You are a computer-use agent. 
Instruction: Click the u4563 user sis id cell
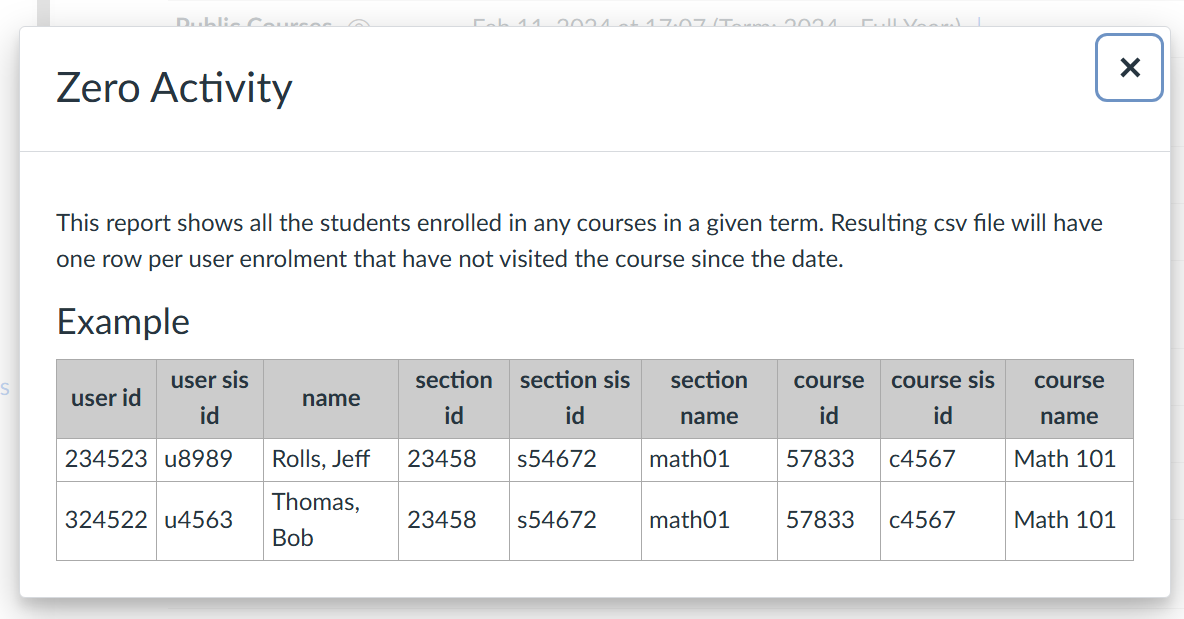coord(198,520)
